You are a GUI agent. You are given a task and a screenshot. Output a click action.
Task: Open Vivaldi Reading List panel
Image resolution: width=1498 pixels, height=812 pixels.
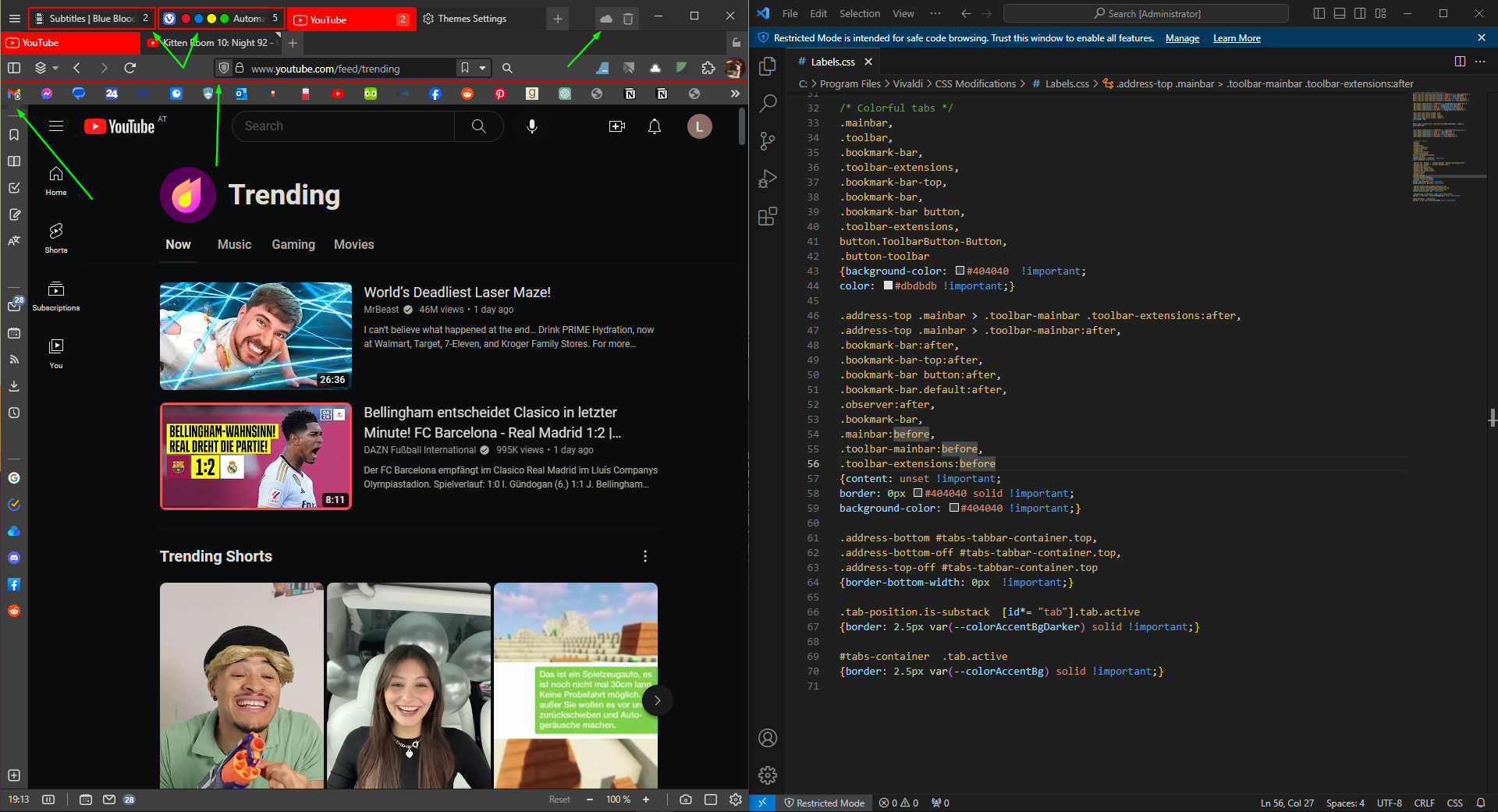[14, 161]
